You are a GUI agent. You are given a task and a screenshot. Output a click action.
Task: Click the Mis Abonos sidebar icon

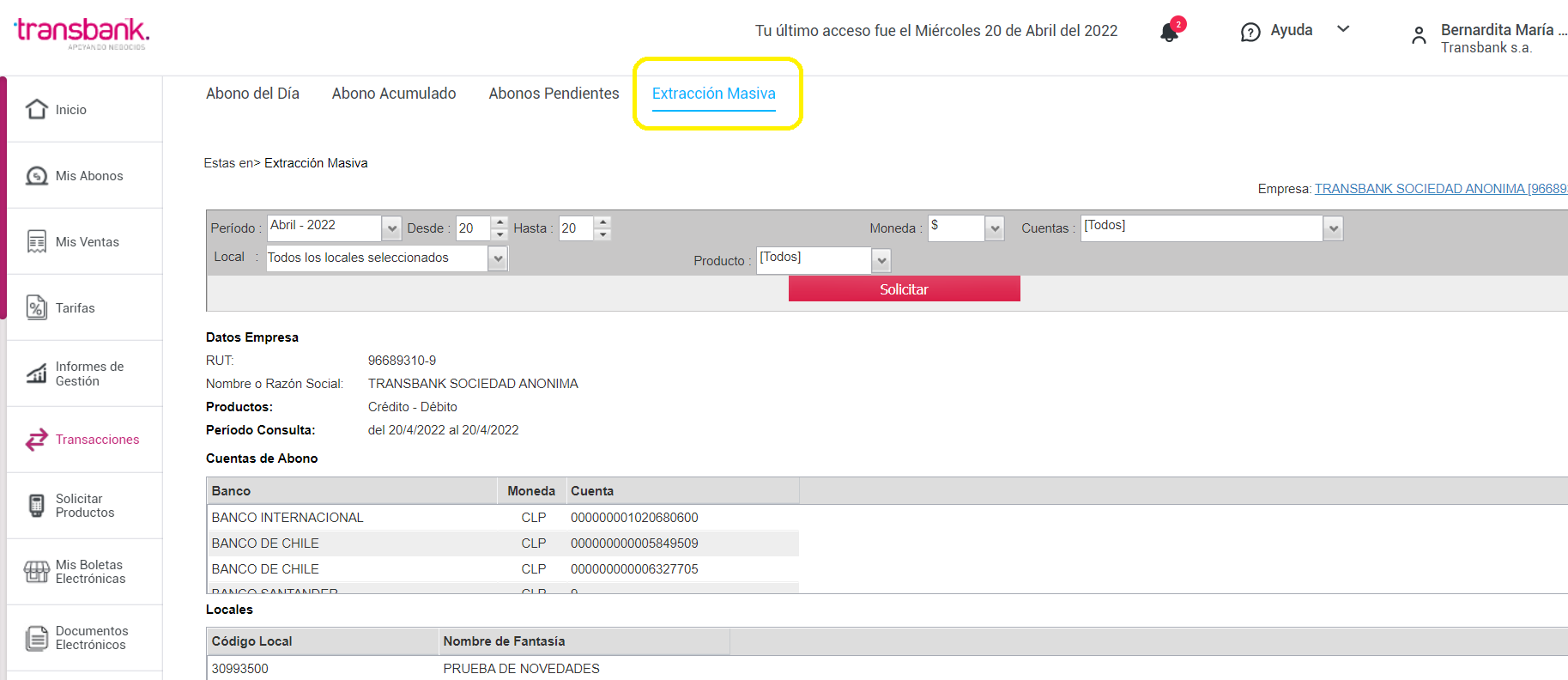(37, 175)
